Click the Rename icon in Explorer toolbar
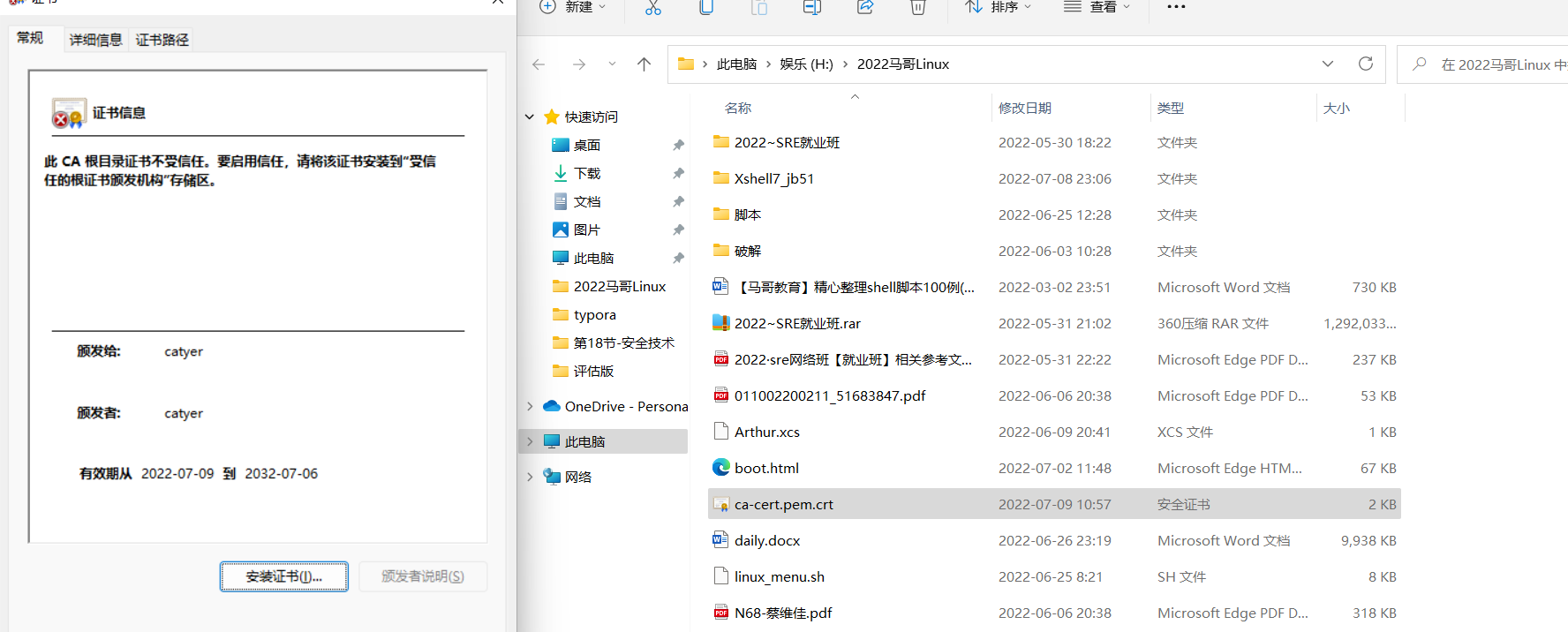The image size is (1568, 632). (812, 7)
